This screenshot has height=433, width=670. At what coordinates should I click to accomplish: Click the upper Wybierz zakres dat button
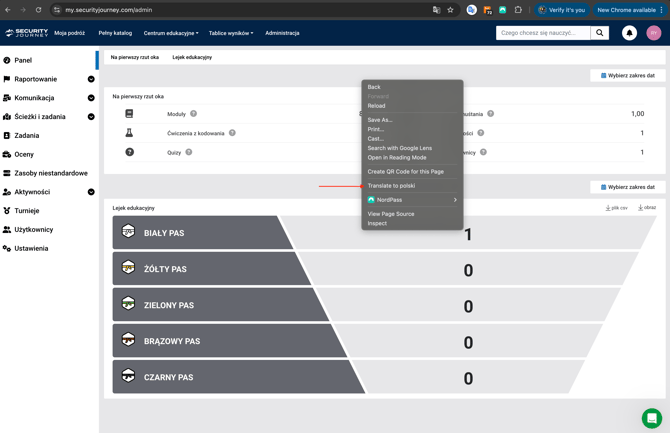(628, 76)
